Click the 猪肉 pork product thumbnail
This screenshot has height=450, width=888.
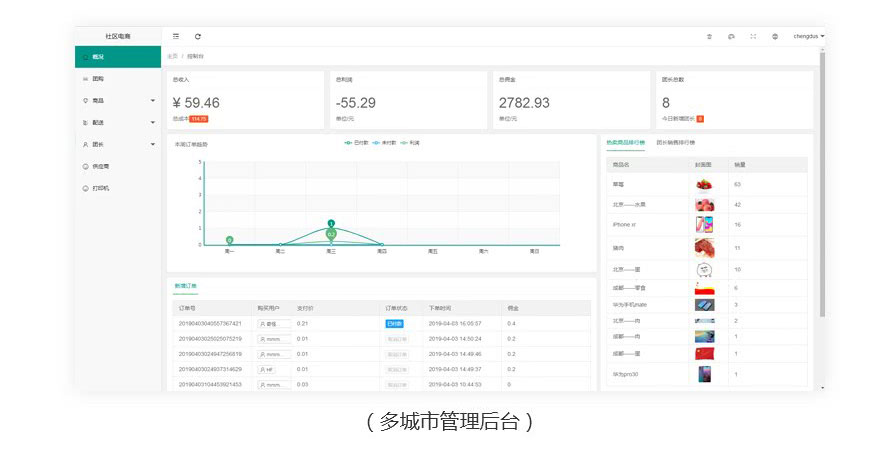tap(705, 248)
